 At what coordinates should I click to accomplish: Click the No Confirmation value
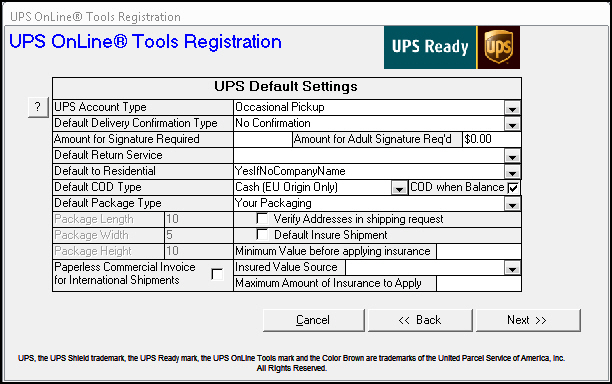pyautogui.click(x=273, y=123)
